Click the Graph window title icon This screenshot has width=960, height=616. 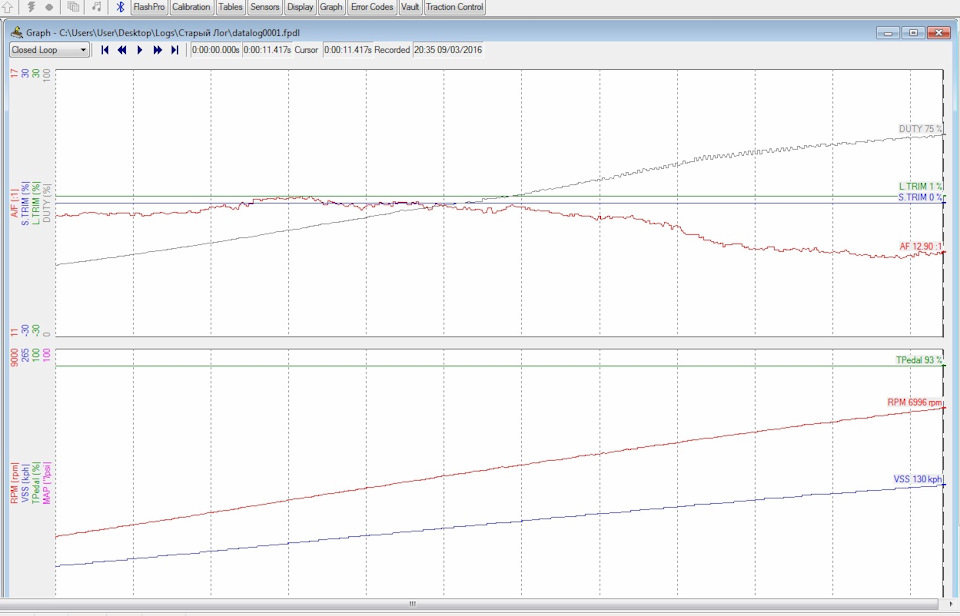[17, 32]
